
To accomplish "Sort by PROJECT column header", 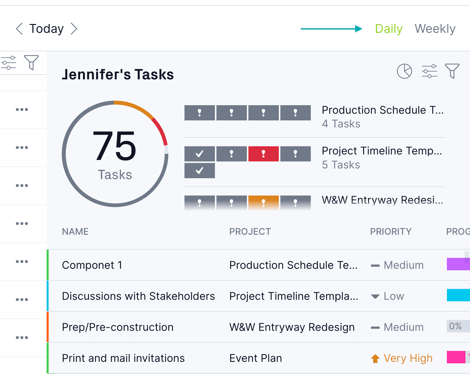I will pos(250,232).
